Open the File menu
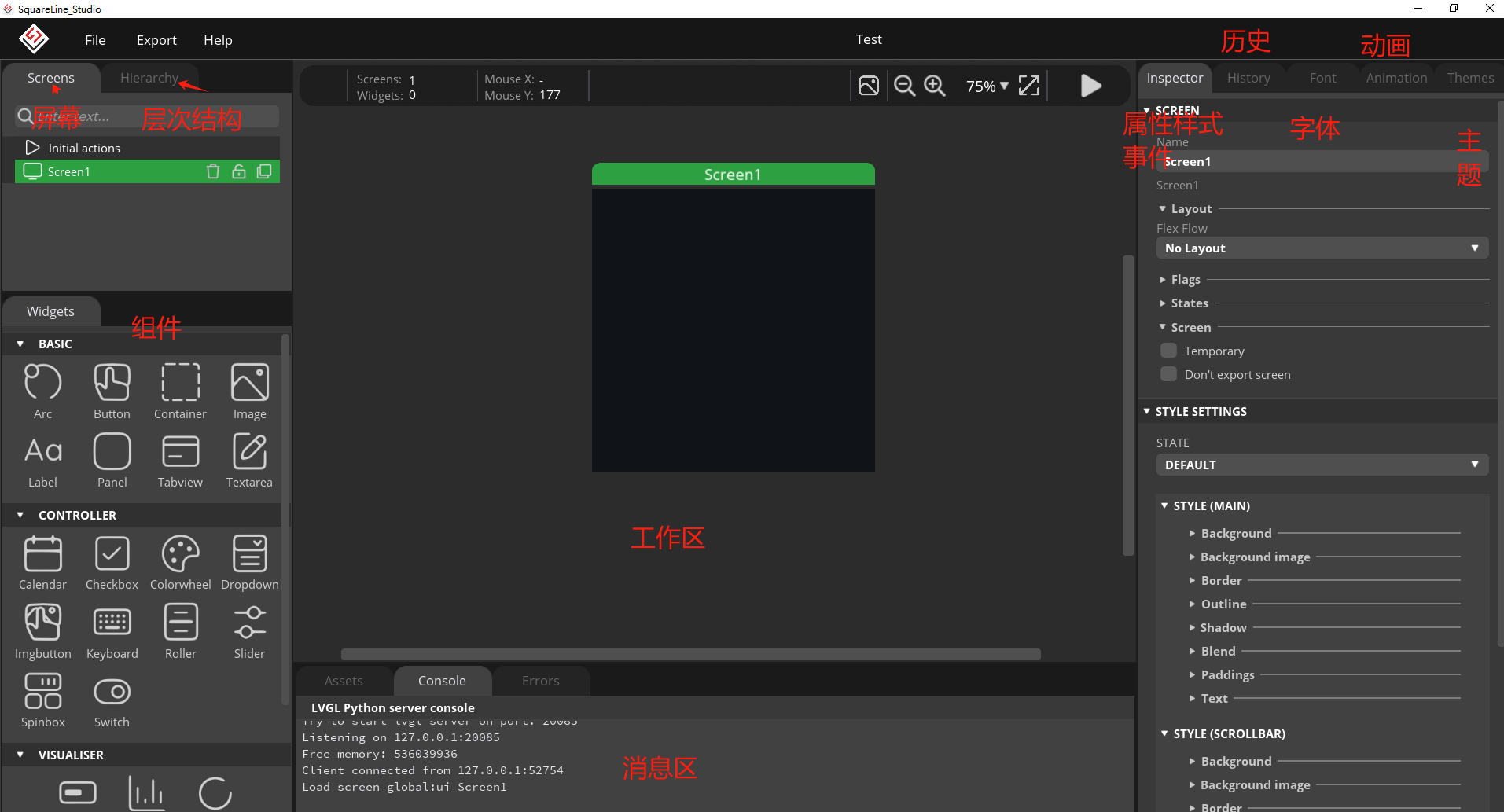Viewport: 1504px width, 812px height. (x=95, y=39)
